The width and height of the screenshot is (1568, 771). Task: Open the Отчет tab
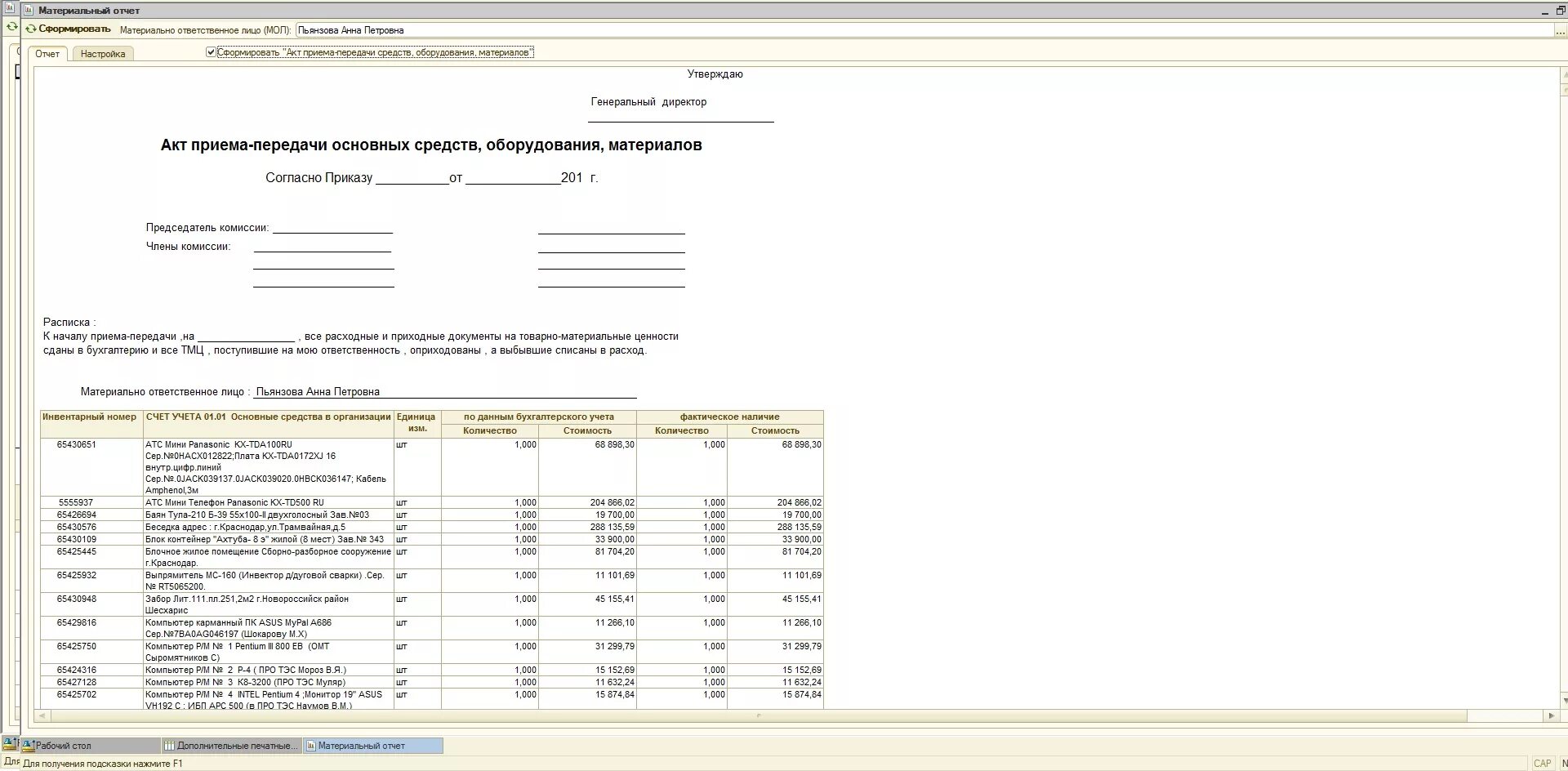(x=47, y=54)
